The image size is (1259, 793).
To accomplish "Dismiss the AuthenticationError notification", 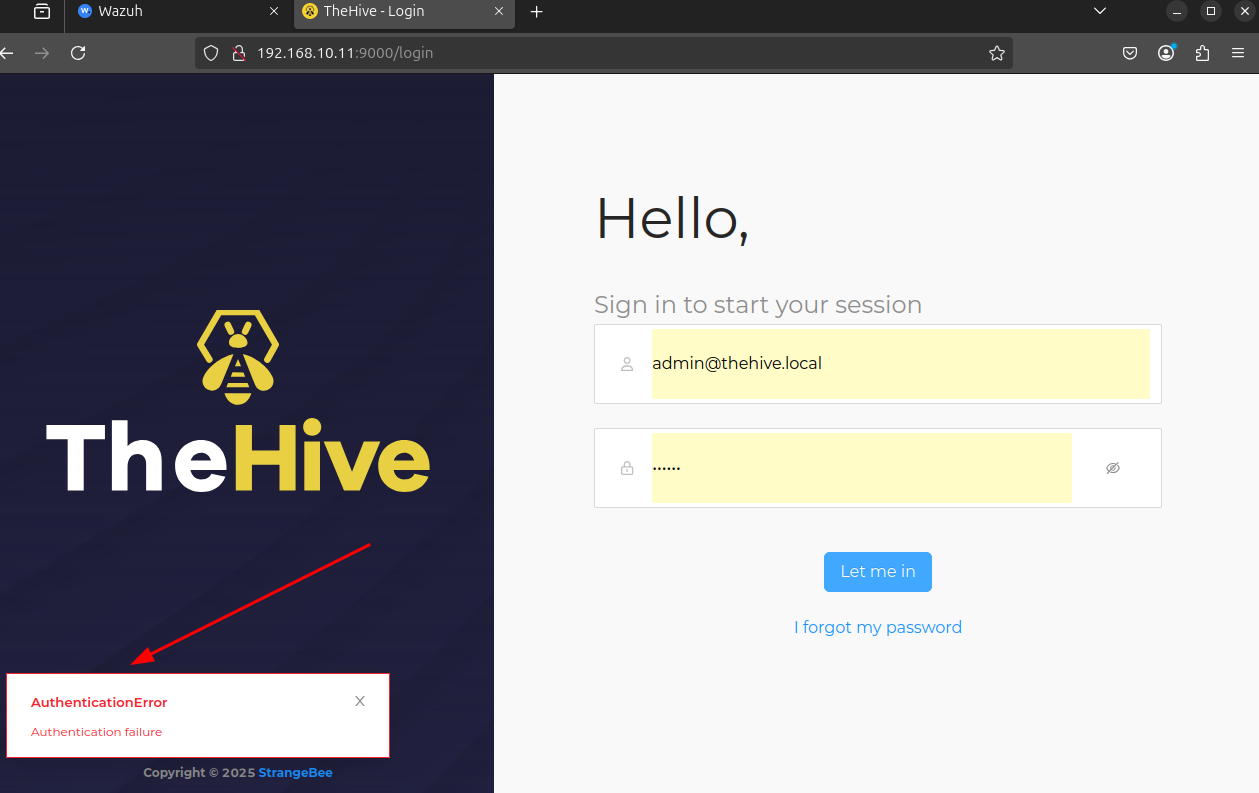I will 359,701.
